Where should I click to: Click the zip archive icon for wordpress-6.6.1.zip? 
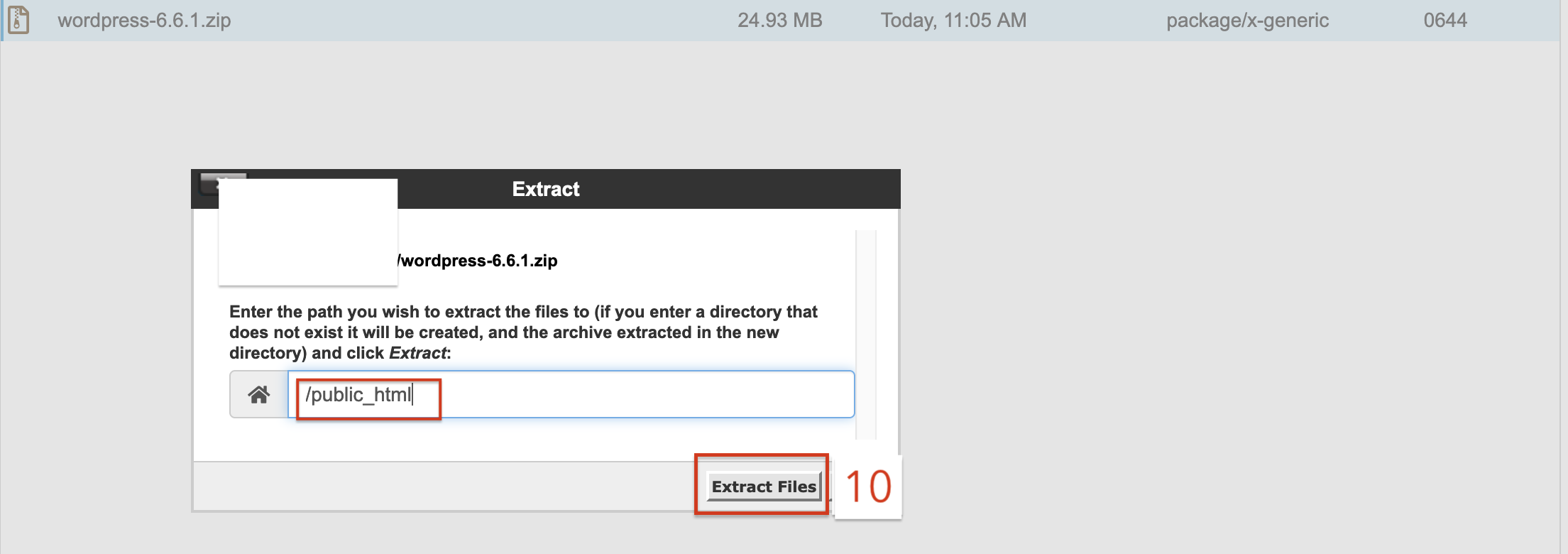coord(18,20)
